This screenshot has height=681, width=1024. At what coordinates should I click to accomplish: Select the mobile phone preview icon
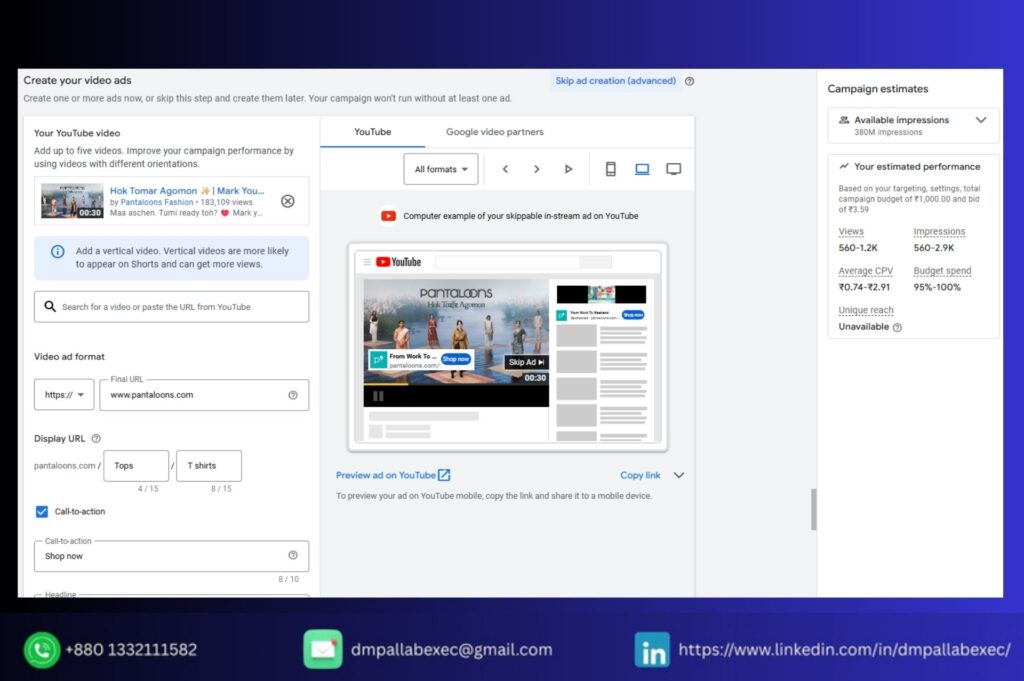610,169
